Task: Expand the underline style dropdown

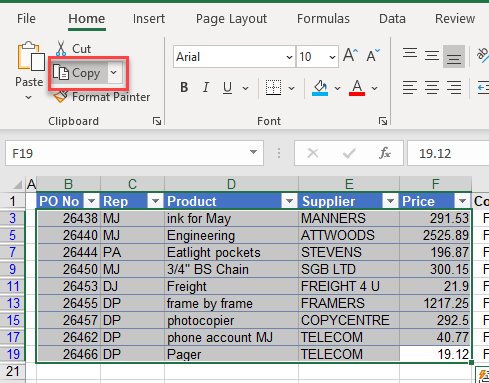Action: coord(246,88)
